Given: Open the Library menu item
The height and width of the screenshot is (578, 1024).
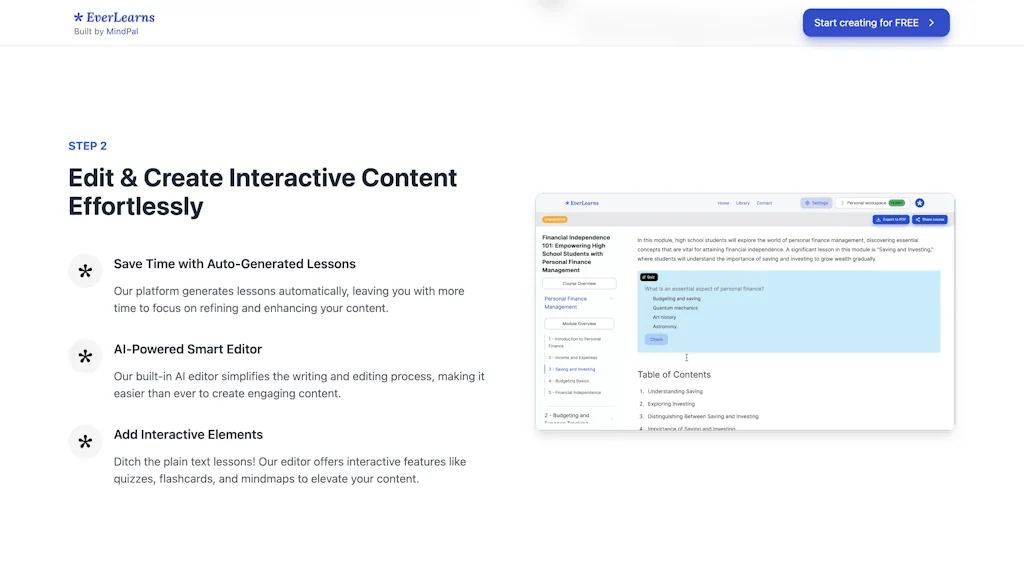Looking at the screenshot, I should (743, 203).
